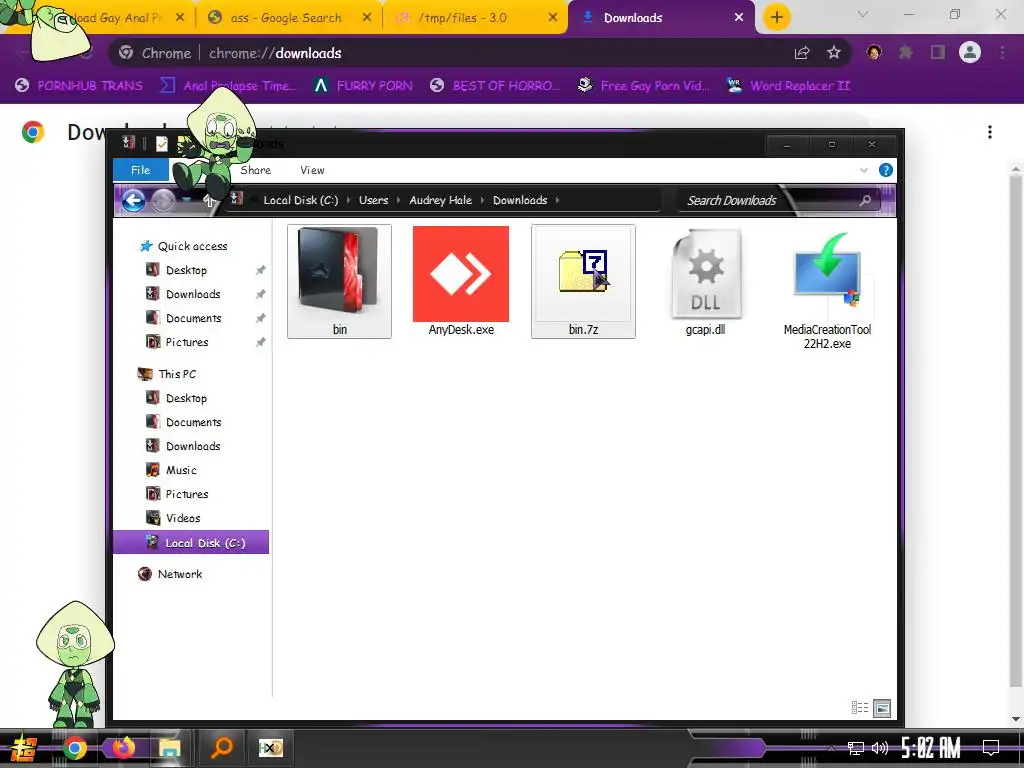Open Chrome extensions puzzle icon
This screenshot has height=768, width=1024.
(906, 52)
